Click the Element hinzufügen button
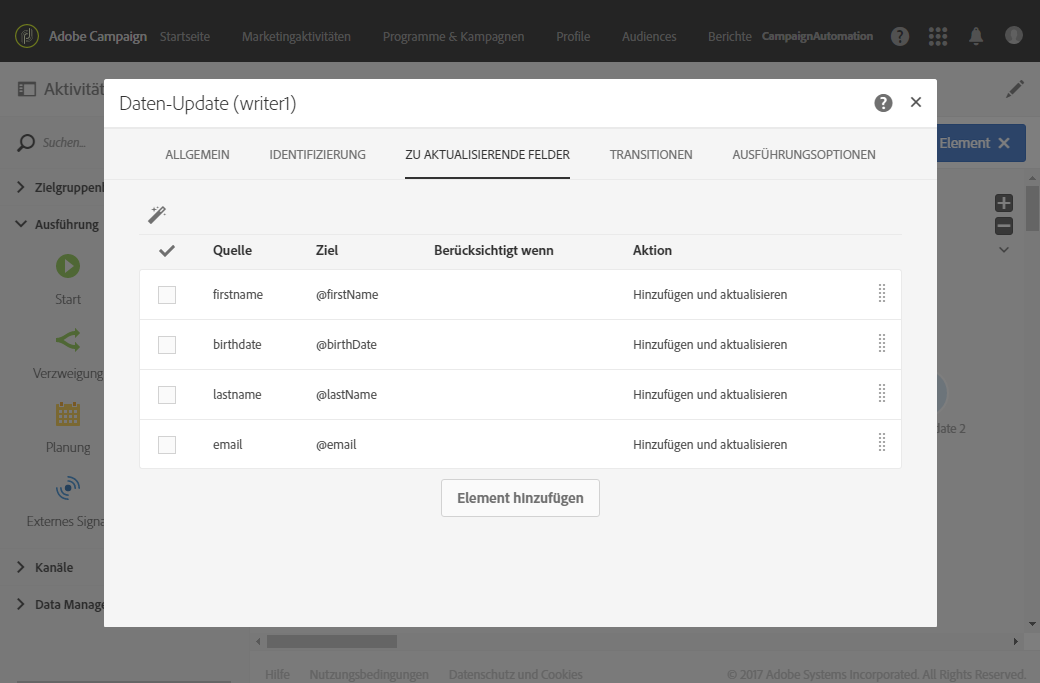Screen dimensions: 1040x683 point(520,498)
